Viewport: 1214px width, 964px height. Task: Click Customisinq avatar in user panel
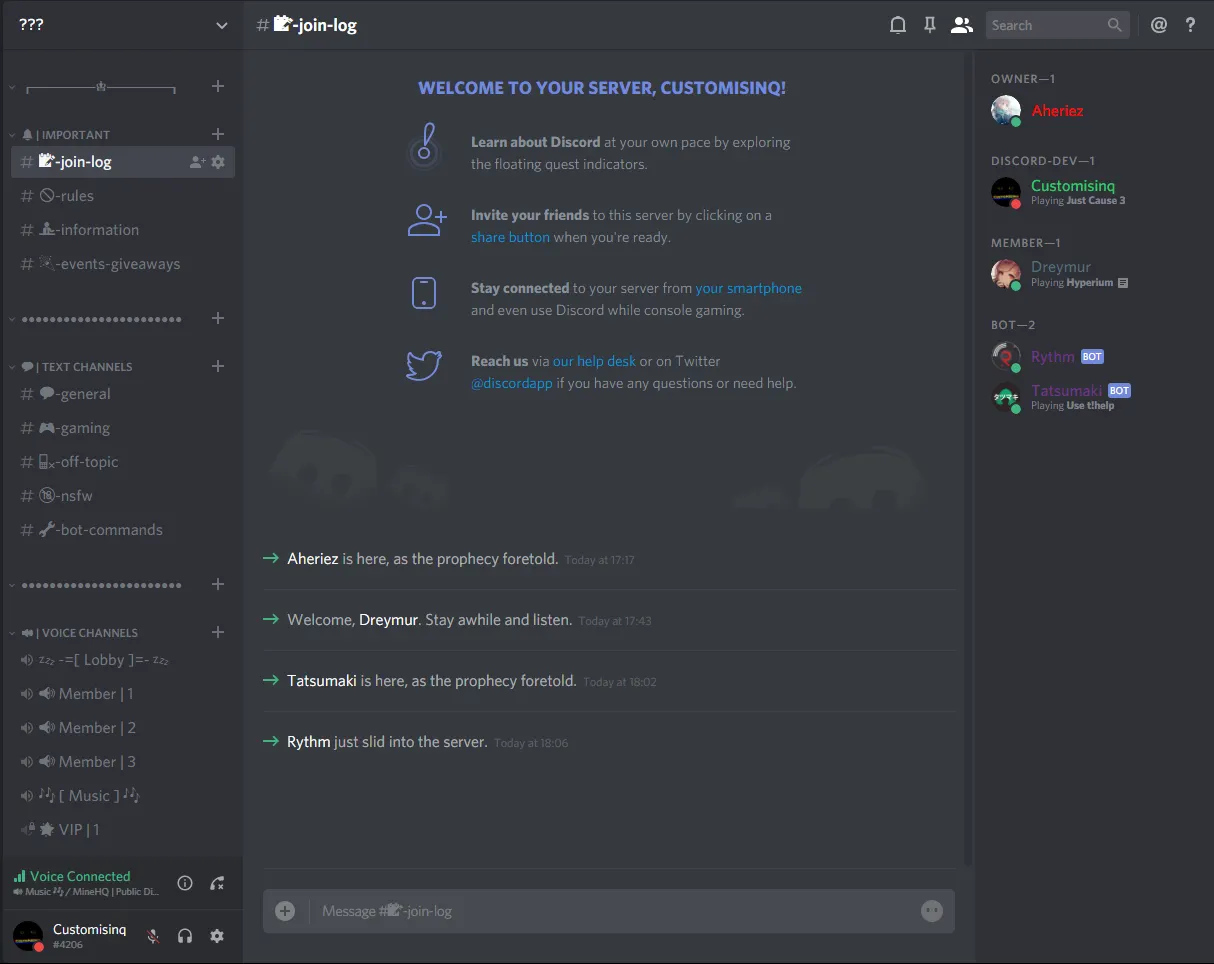[28, 936]
